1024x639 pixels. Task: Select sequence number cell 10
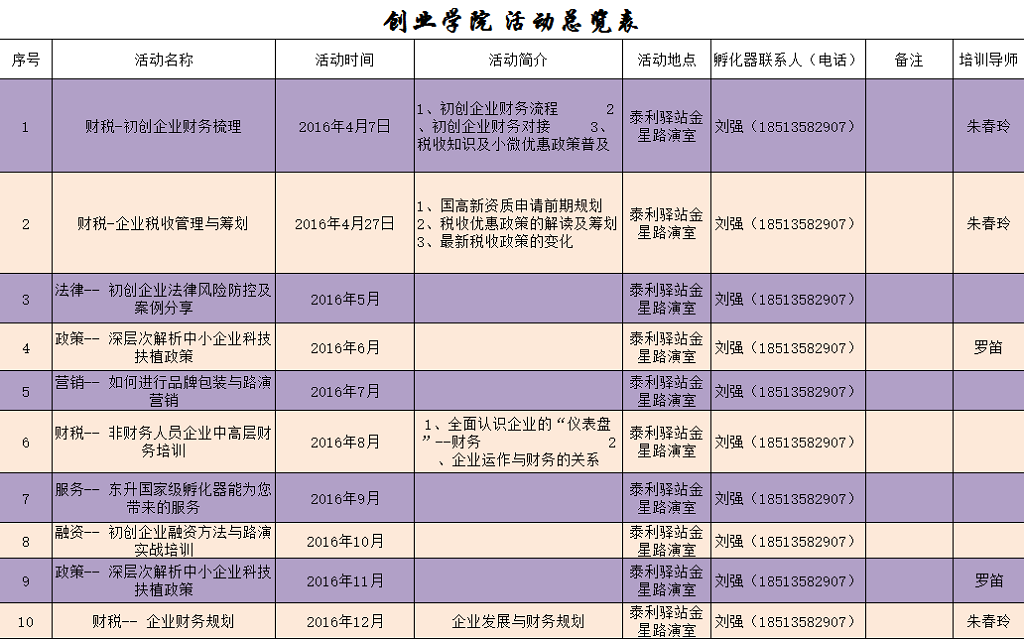25,621
